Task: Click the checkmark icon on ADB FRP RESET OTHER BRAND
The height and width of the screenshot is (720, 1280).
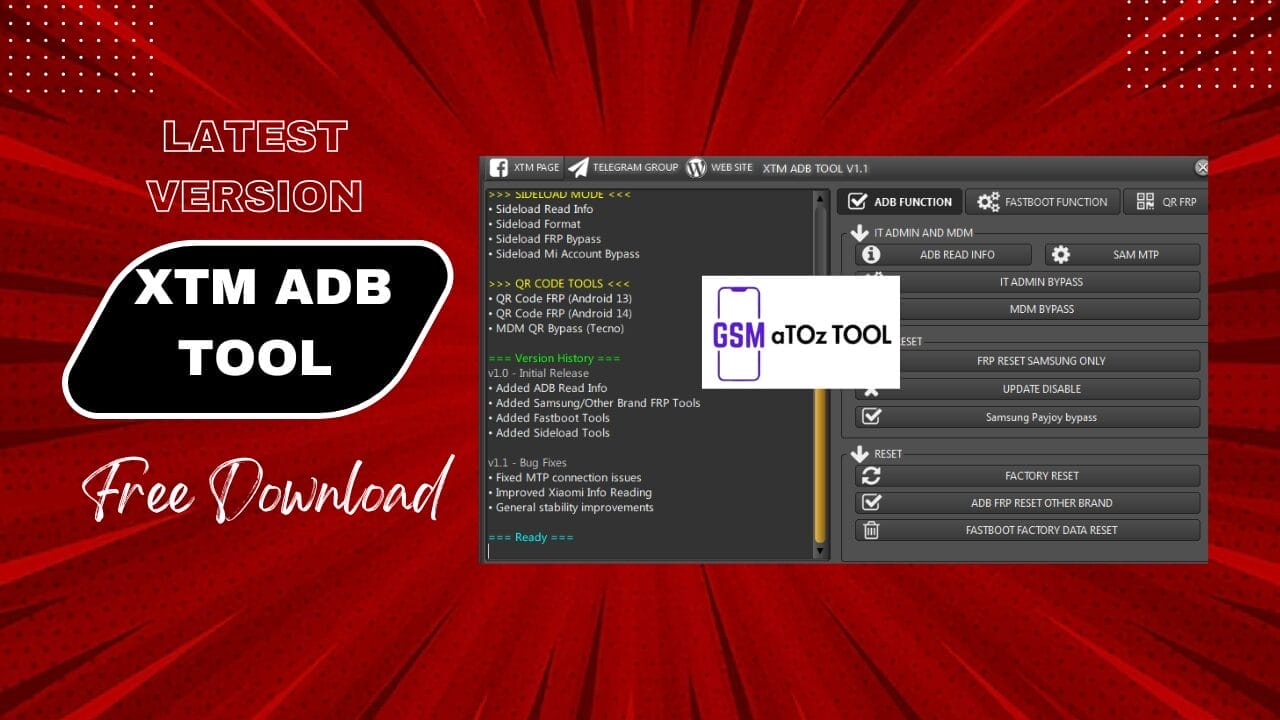Action: pyautogui.click(x=871, y=503)
